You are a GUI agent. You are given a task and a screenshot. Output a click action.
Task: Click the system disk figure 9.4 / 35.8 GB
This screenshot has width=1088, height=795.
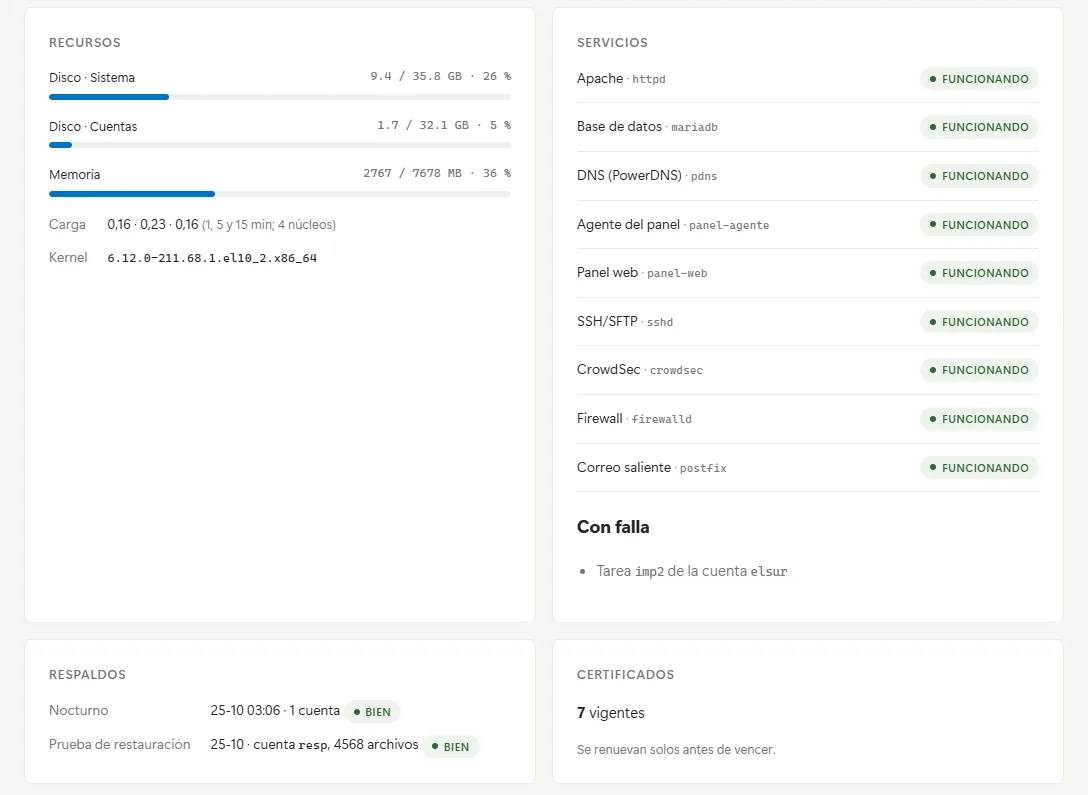tap(416, 76)
